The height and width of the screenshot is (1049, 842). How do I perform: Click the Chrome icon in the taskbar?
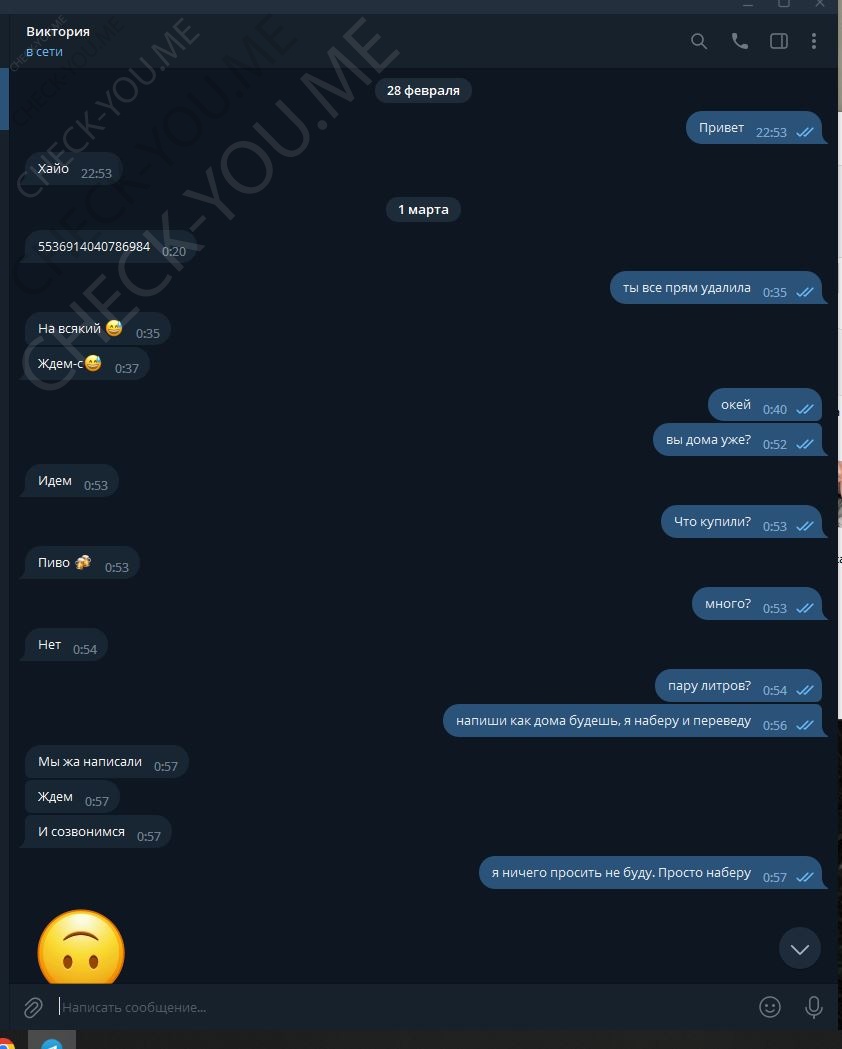[5, 1042]
